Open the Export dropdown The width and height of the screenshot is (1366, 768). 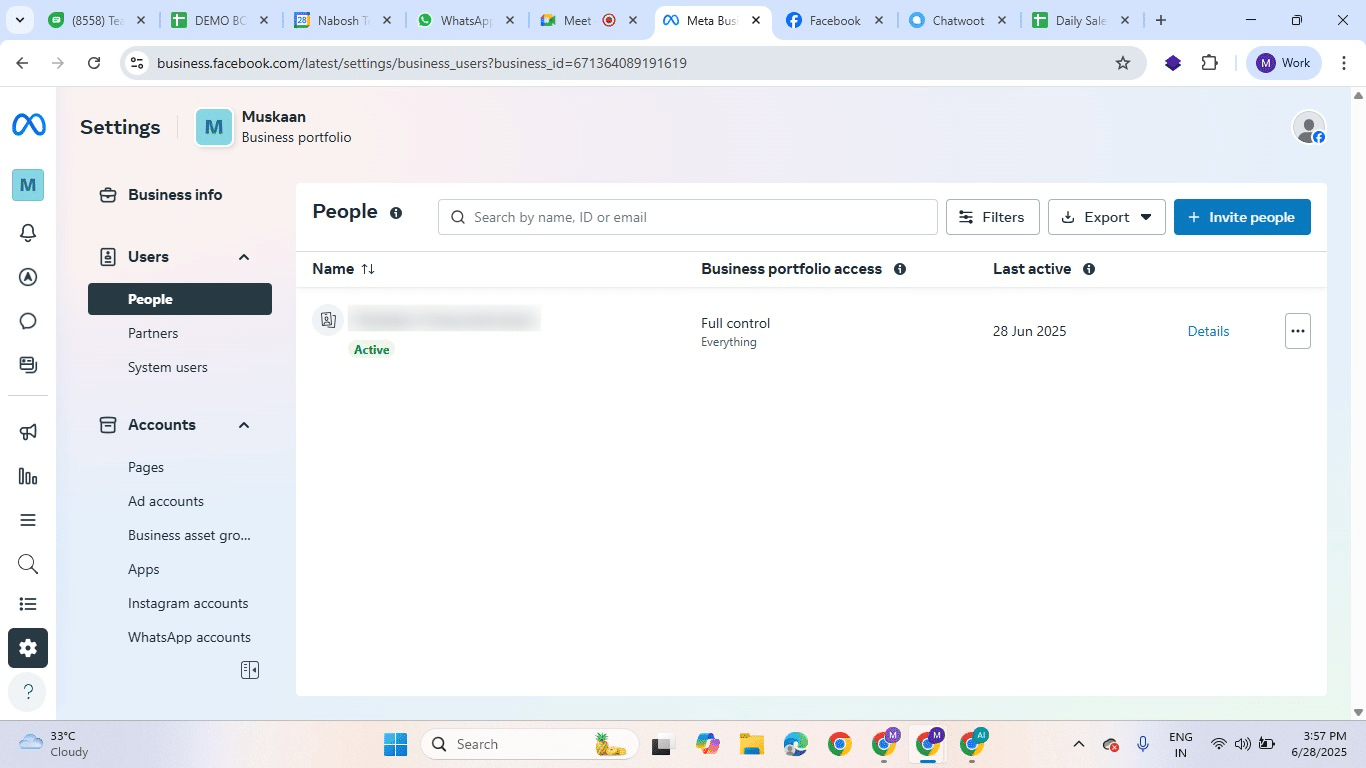click(1106, 216)
